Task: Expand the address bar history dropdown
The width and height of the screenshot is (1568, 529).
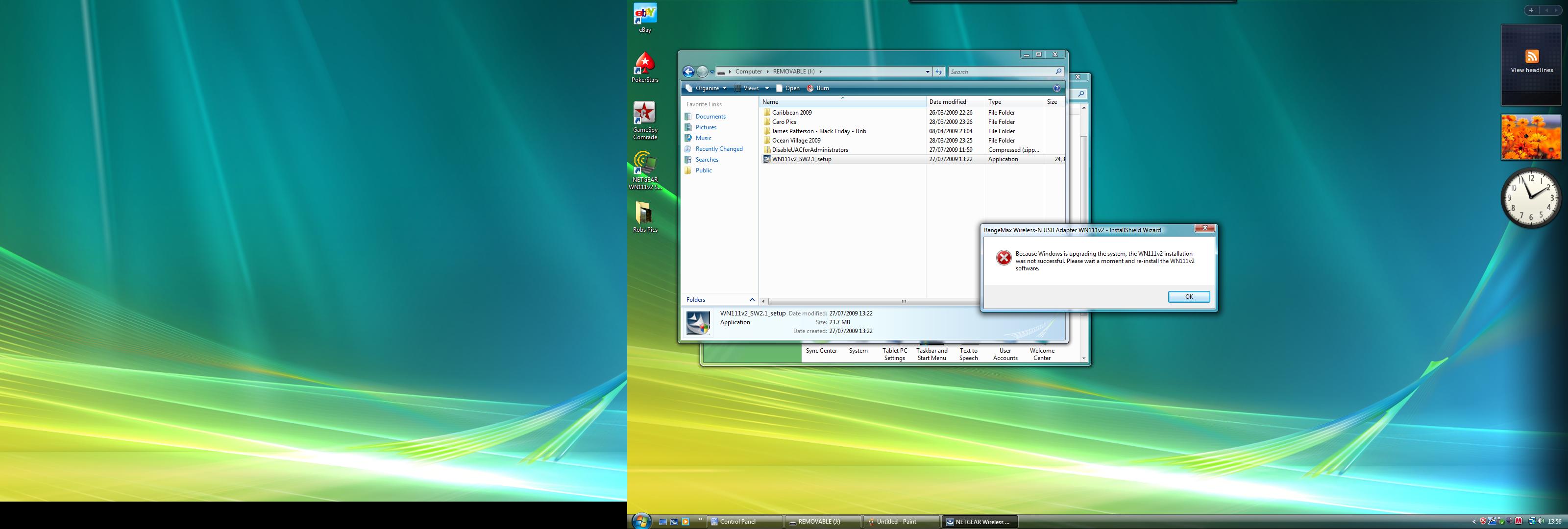Action: 927,72
